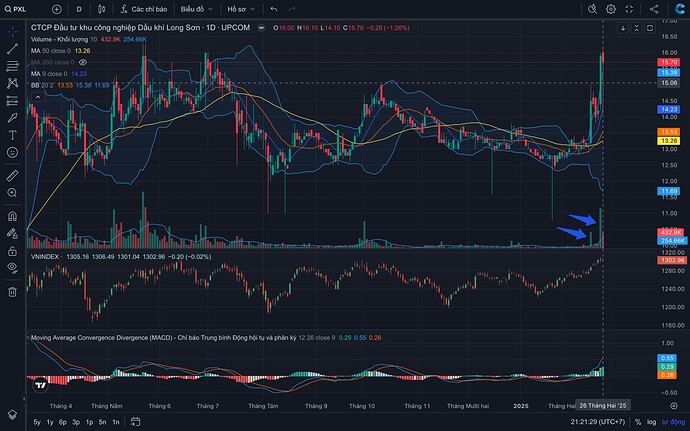Select the crosshair cursor tool

tap(12, 27)
